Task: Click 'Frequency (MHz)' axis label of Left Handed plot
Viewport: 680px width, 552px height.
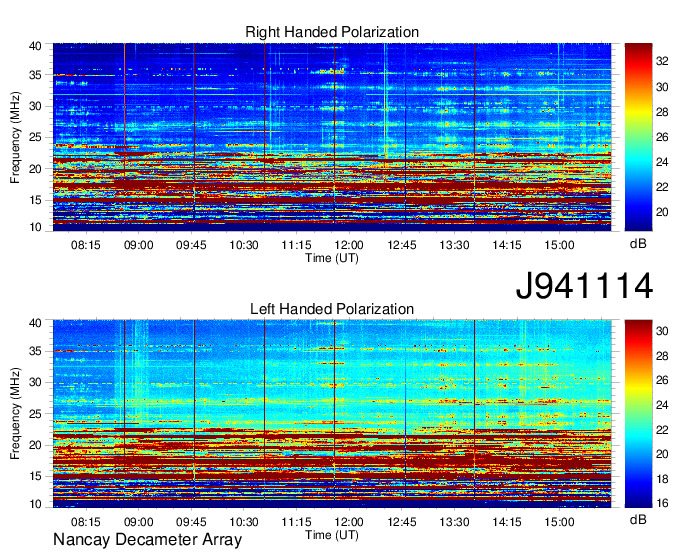Action: click(x=15, y=414)
